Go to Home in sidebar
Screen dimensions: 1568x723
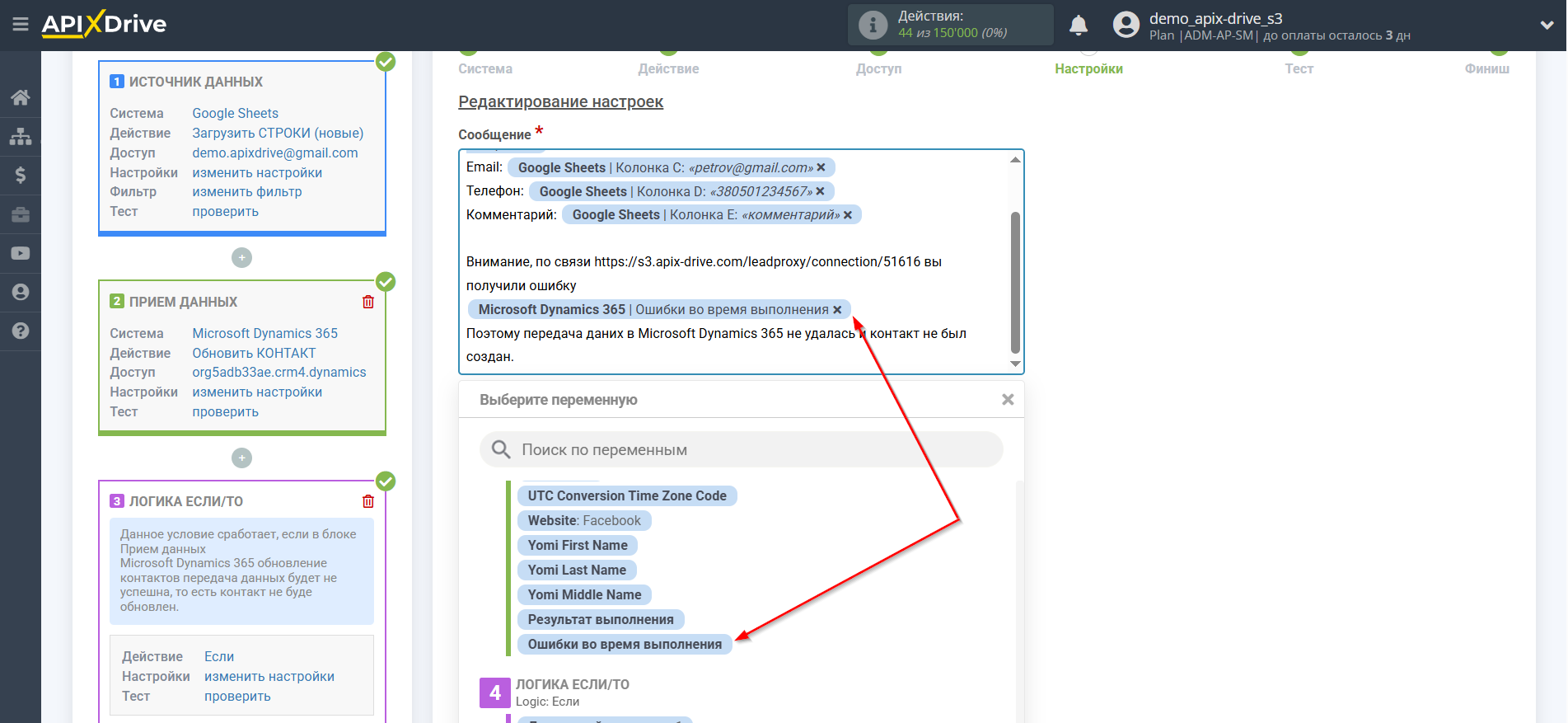[x=21, y=97]
